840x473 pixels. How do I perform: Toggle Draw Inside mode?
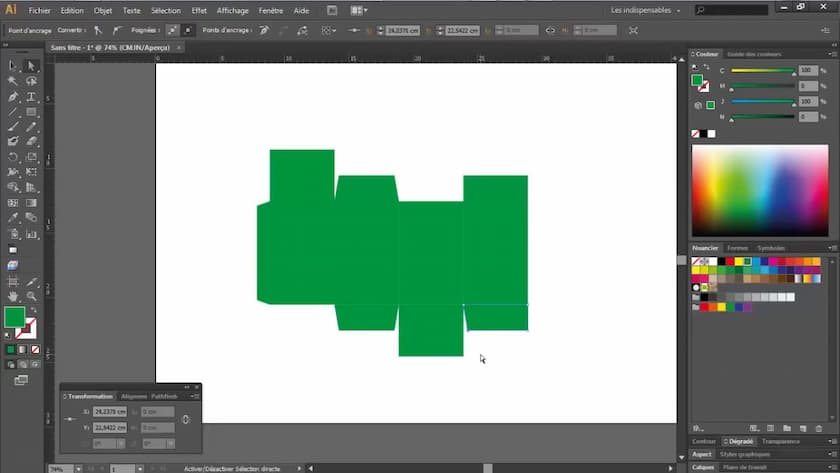pos(35,365)
